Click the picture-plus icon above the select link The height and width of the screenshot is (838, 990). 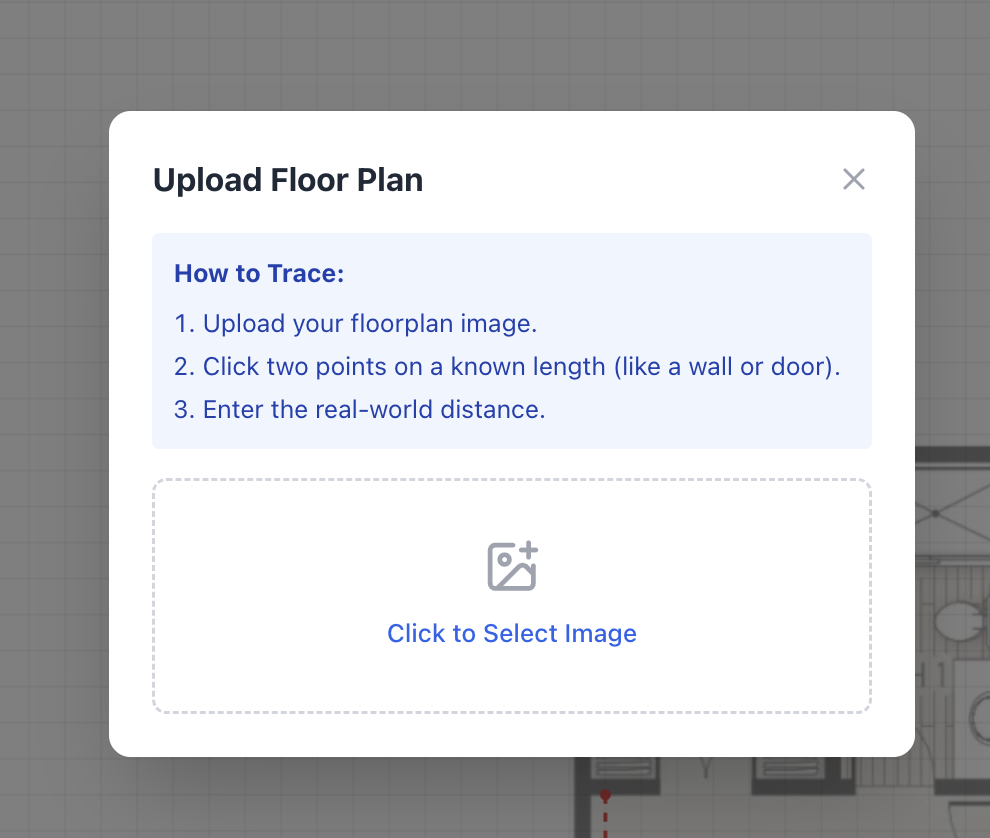[x=512, y=566]
